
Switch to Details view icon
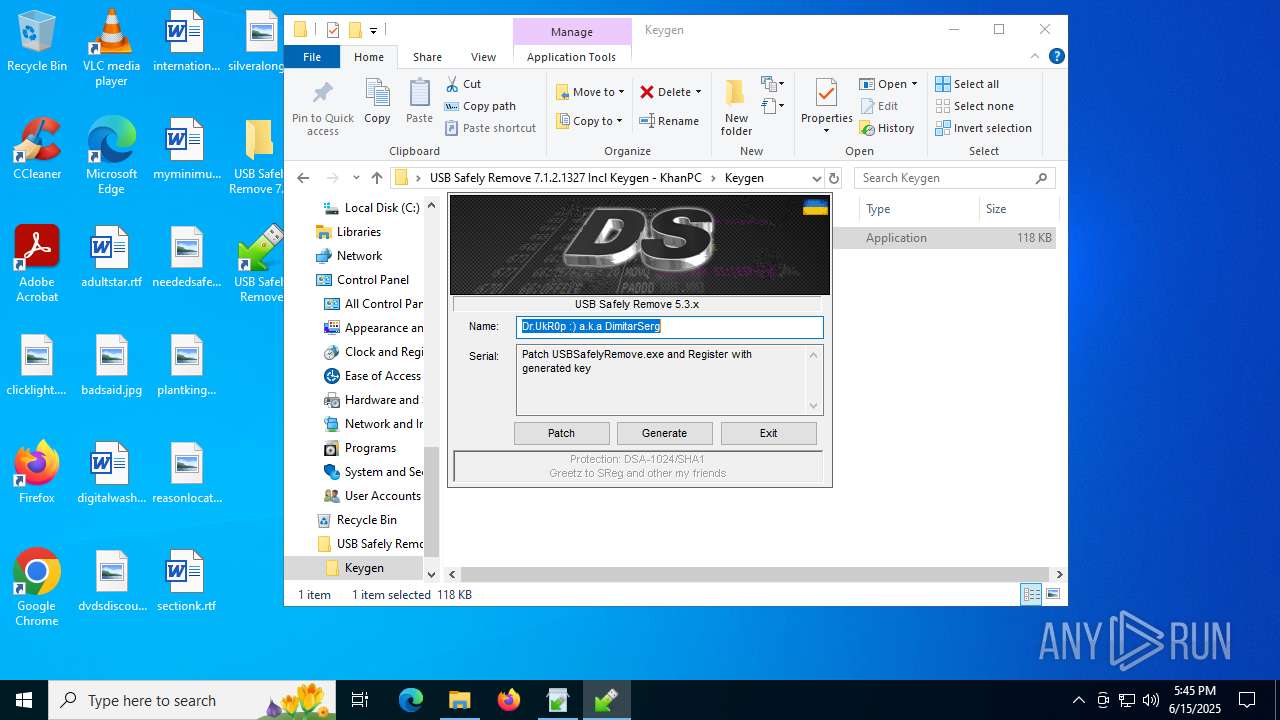coord(1031,595)
